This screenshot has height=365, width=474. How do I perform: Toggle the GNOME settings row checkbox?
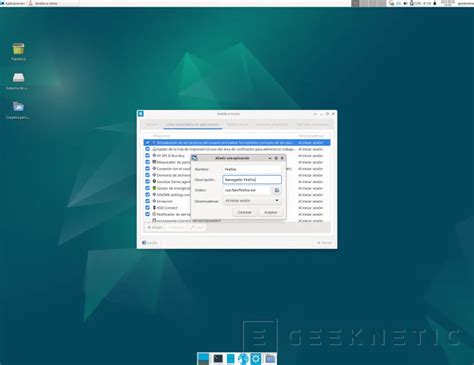[147, 195]
